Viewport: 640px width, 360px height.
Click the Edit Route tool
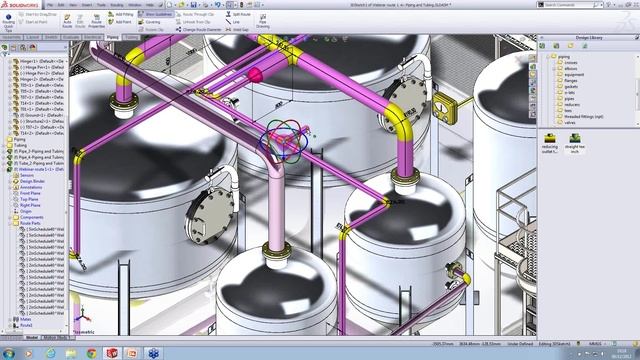tap(80, 22)
